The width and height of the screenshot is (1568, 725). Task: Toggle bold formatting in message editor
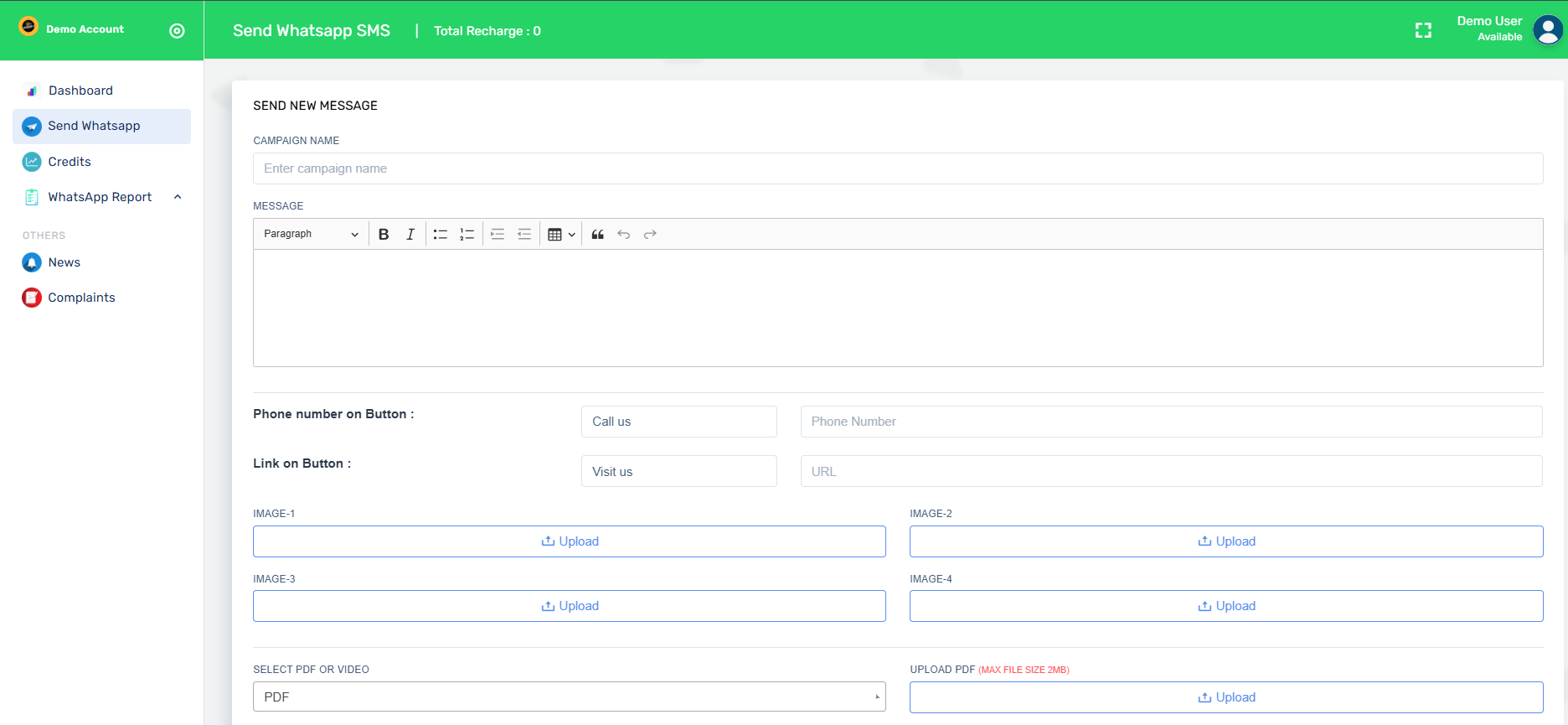(384, 235)
